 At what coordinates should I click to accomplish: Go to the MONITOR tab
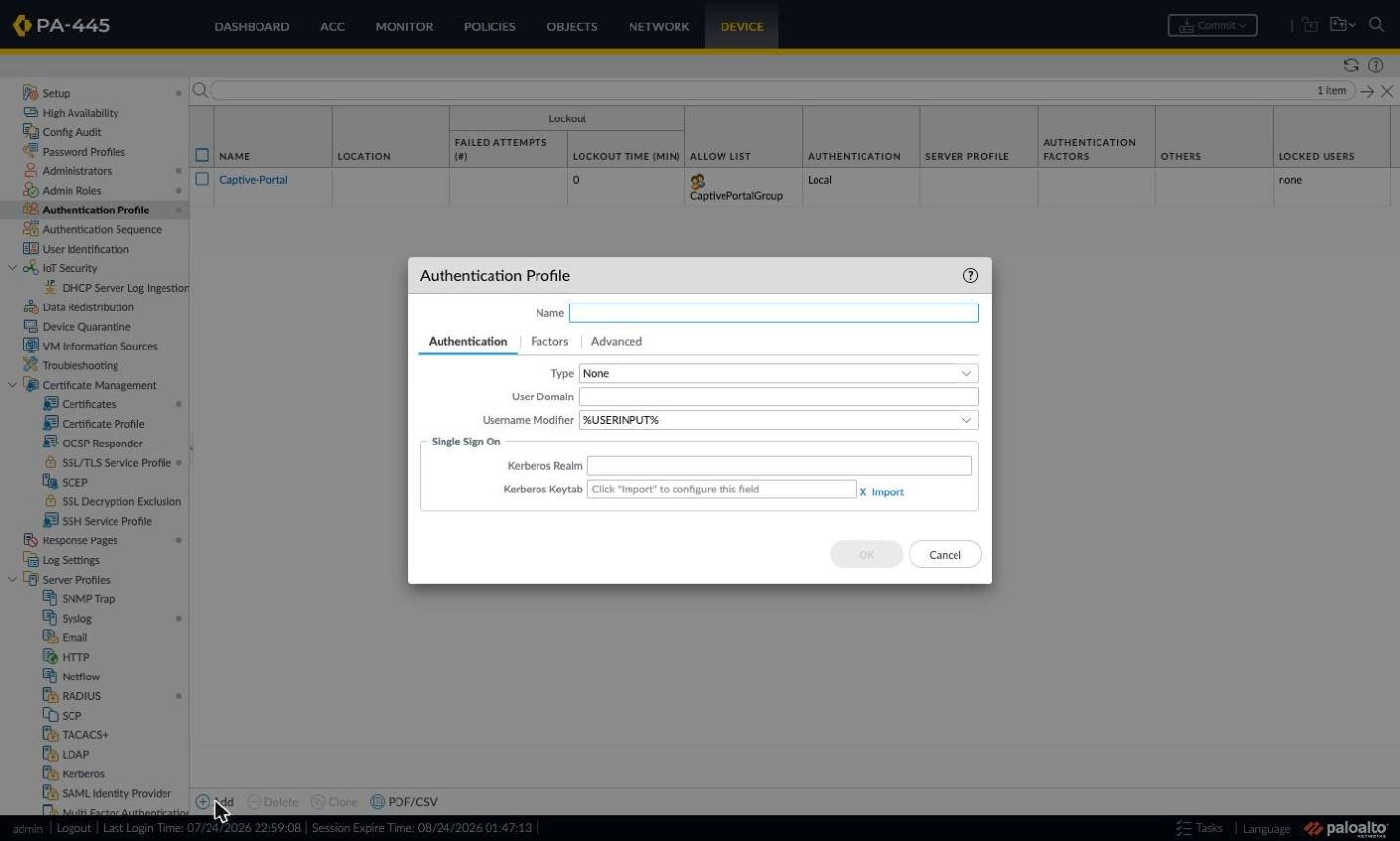coord(403,26)
